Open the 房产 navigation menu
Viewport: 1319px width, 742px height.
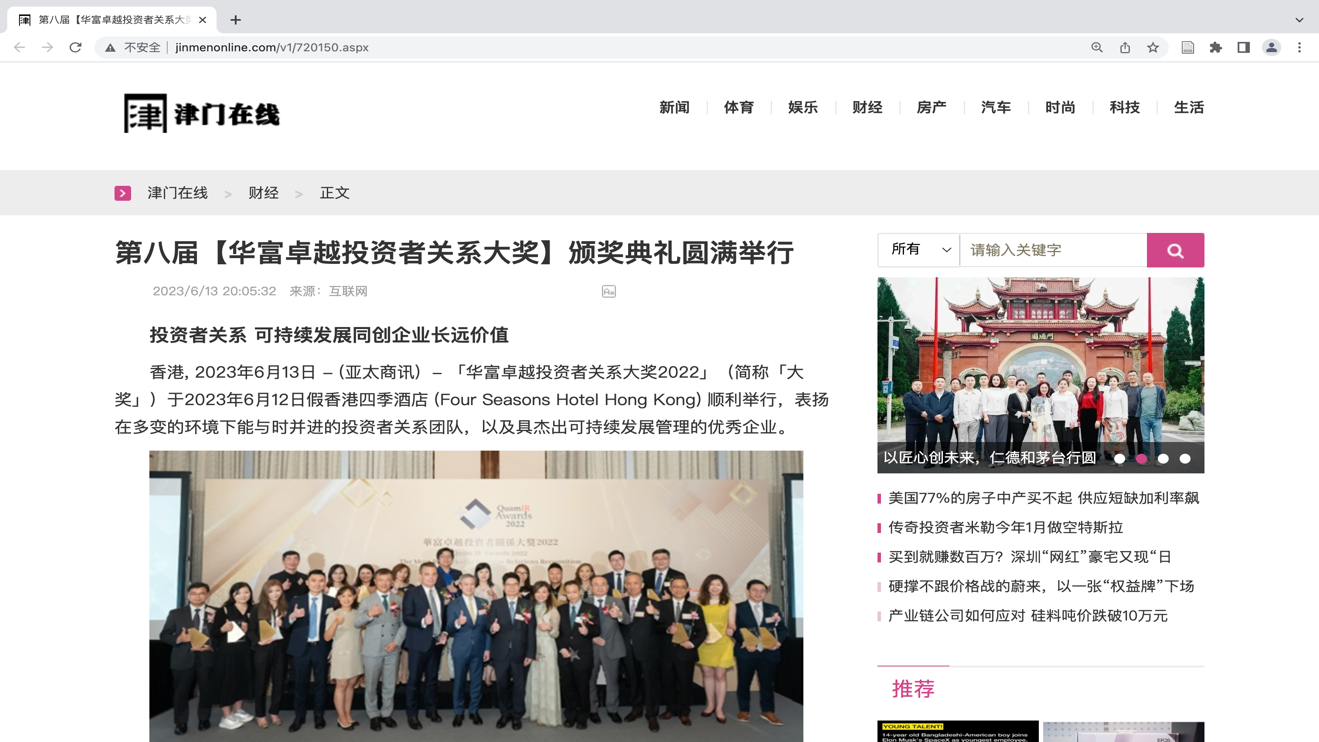tap(931, 107)
